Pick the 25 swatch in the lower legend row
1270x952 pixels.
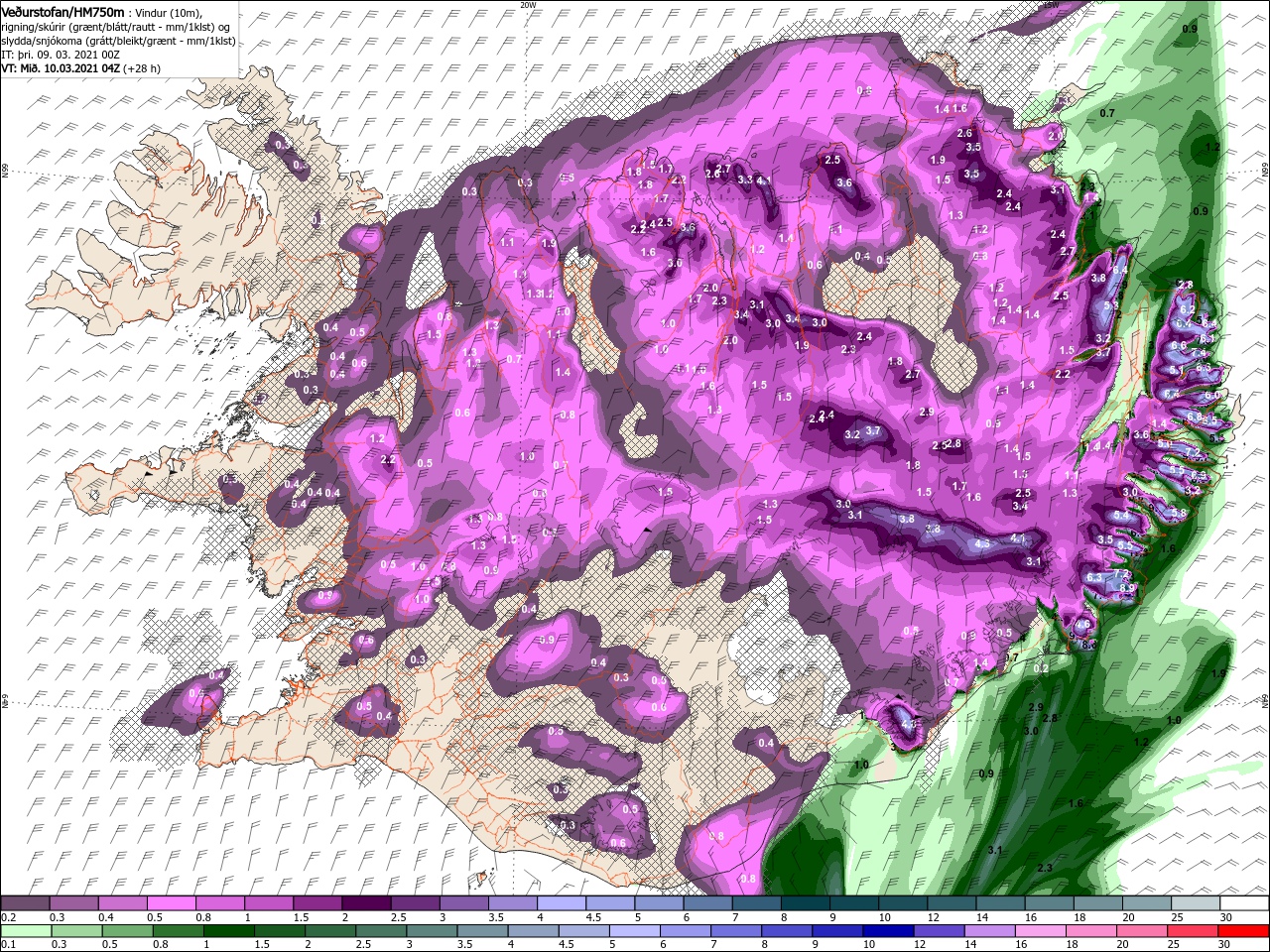pyautogui.click(x=1191, y=931)
